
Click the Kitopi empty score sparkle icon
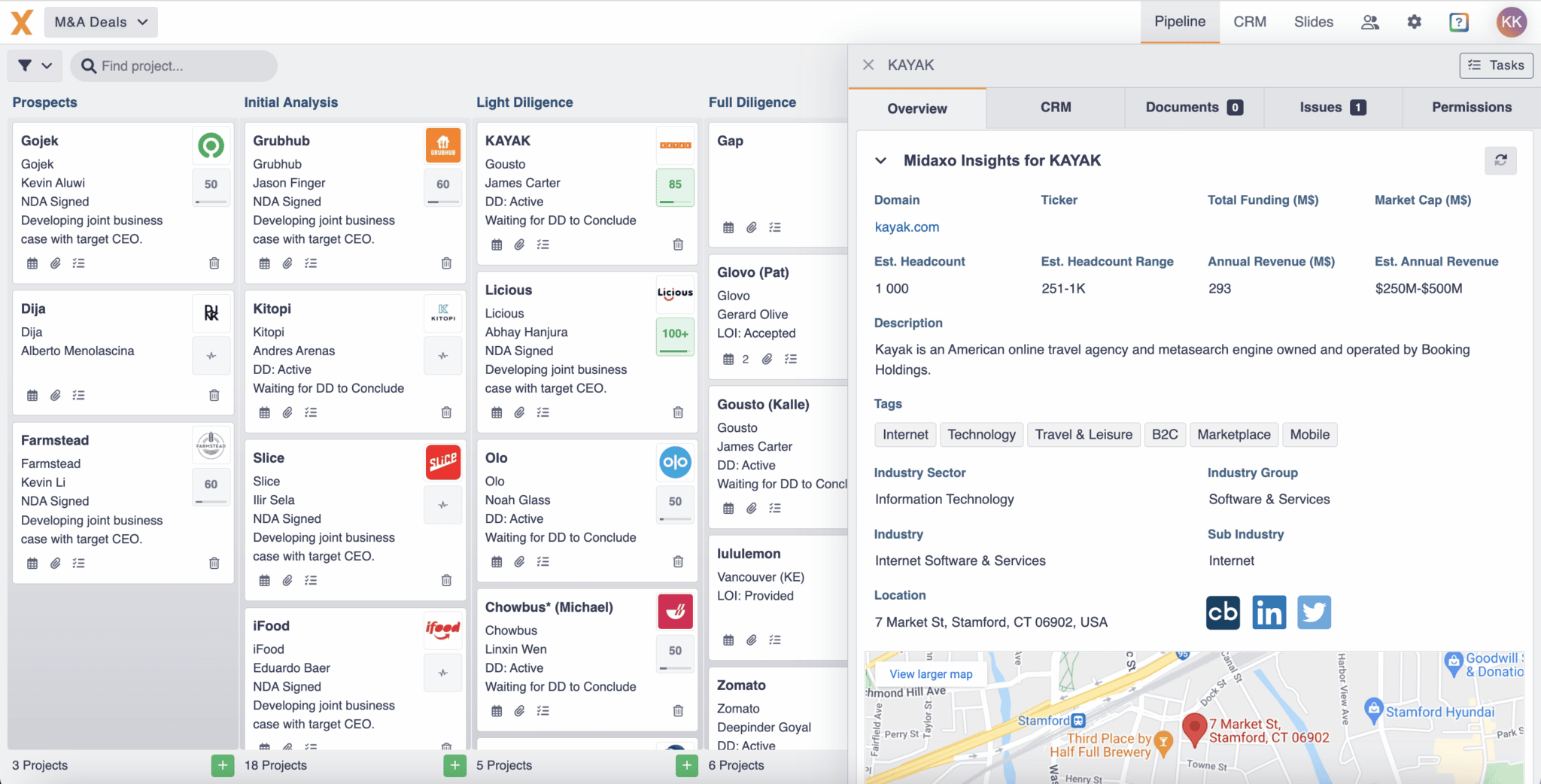click(x=443, y=356)
